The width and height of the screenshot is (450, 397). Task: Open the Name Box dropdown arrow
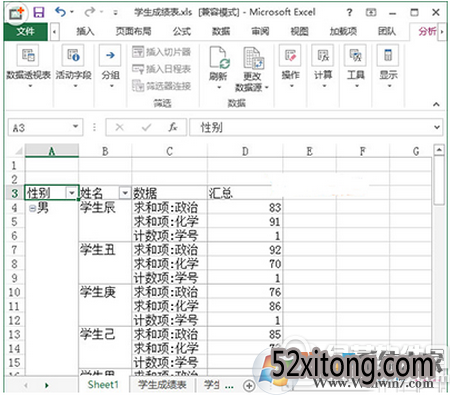click(x=76, y=127)
